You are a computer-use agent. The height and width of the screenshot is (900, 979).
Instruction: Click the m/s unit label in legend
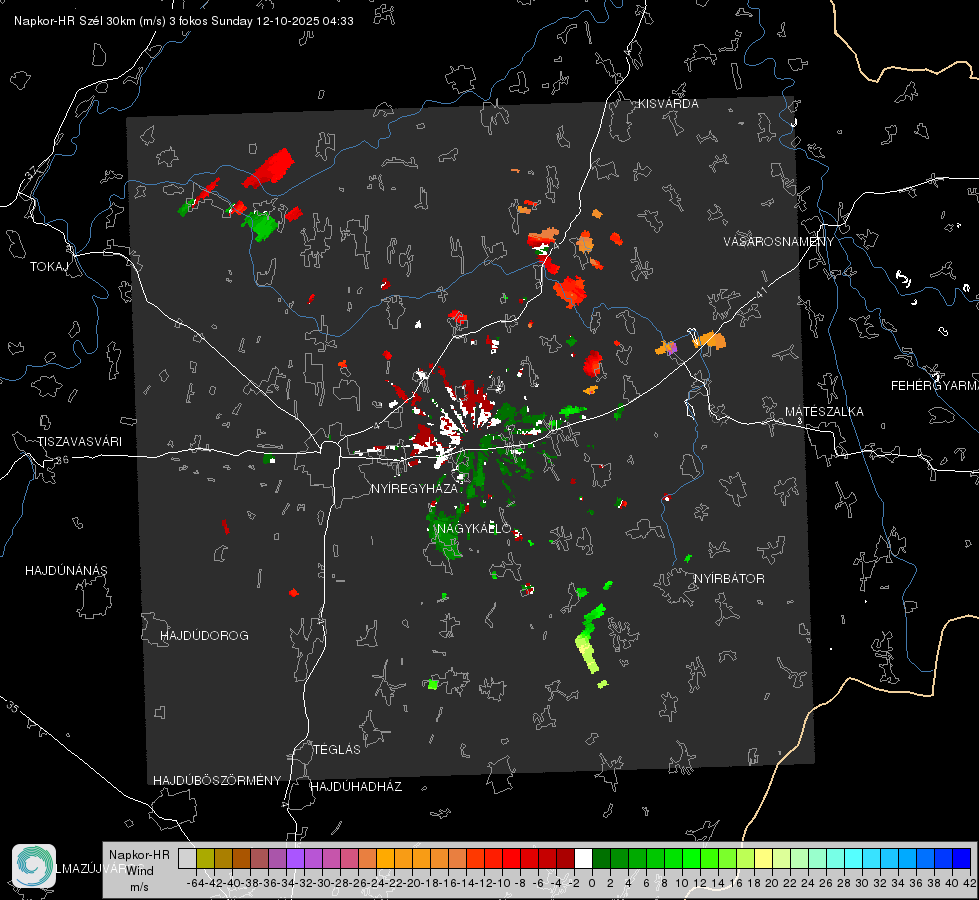[139, 887]
